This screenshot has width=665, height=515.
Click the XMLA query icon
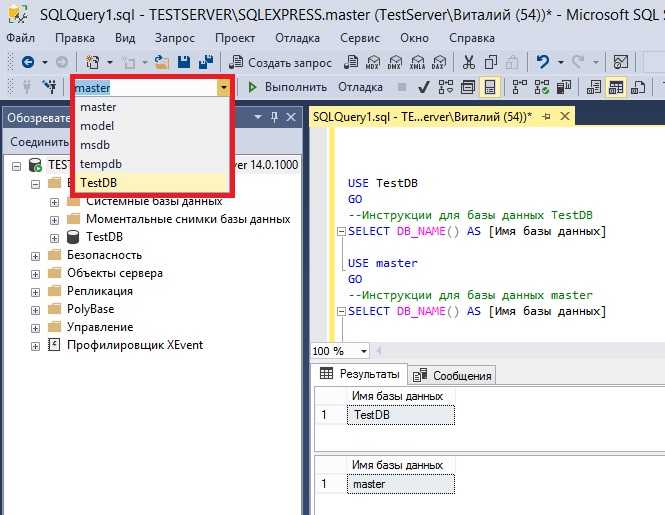pyautogui.click(x=416, y=62)
